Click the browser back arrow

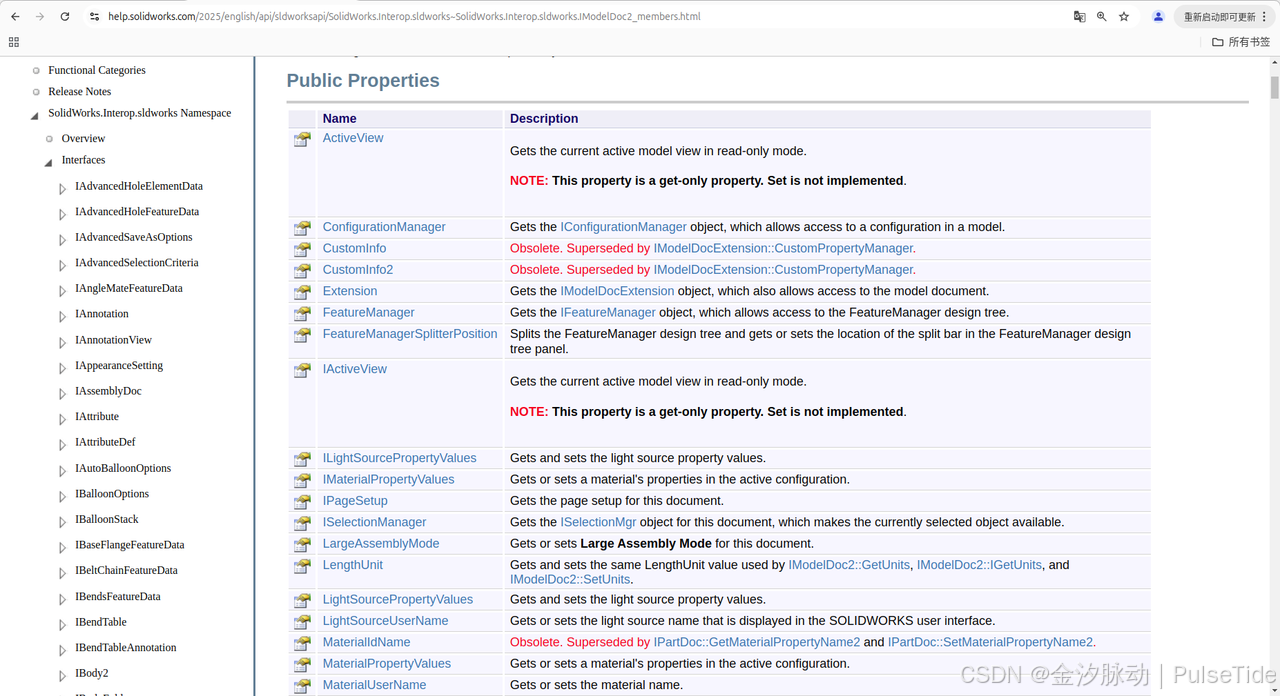pos(15,17)
